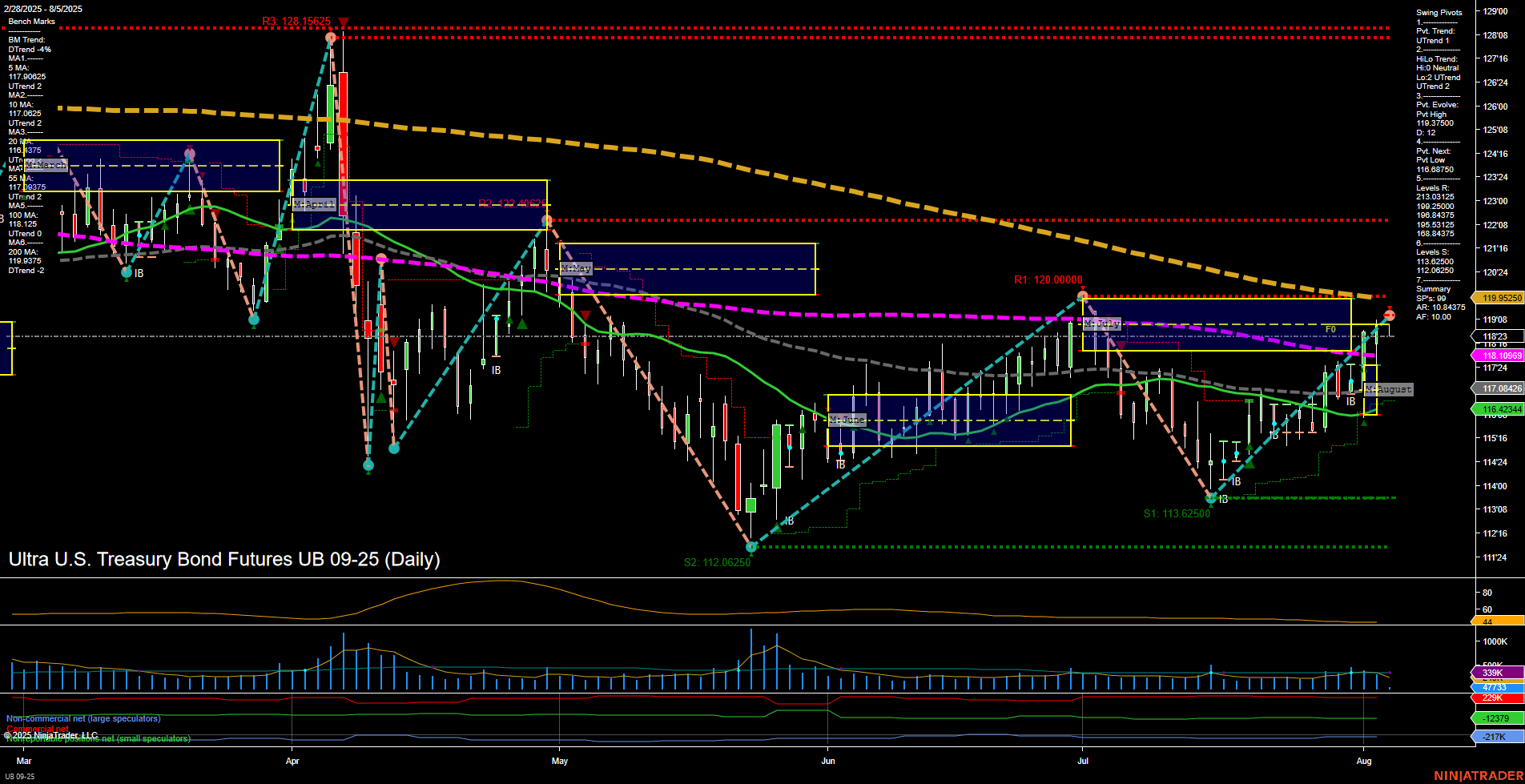Click the green 116.42344 price tag
The image size is (1525, 784).
1503,409
